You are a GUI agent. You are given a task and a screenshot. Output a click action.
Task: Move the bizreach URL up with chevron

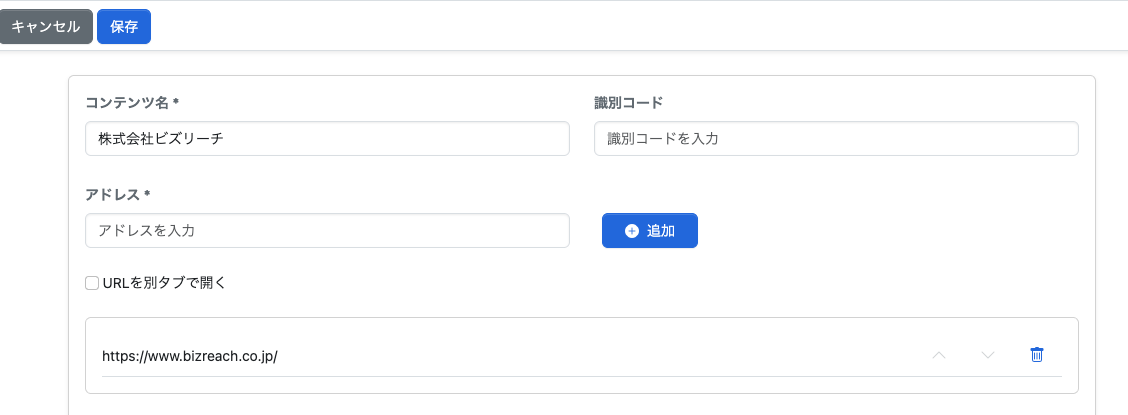[x=939, y=355]
